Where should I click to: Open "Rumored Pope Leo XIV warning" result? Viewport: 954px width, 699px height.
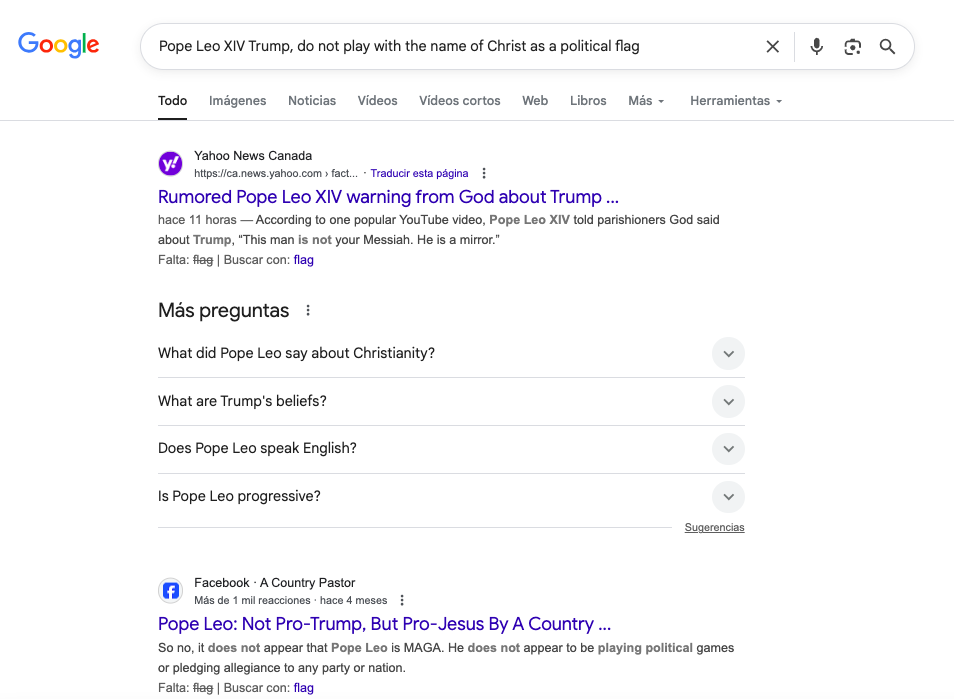388,197
